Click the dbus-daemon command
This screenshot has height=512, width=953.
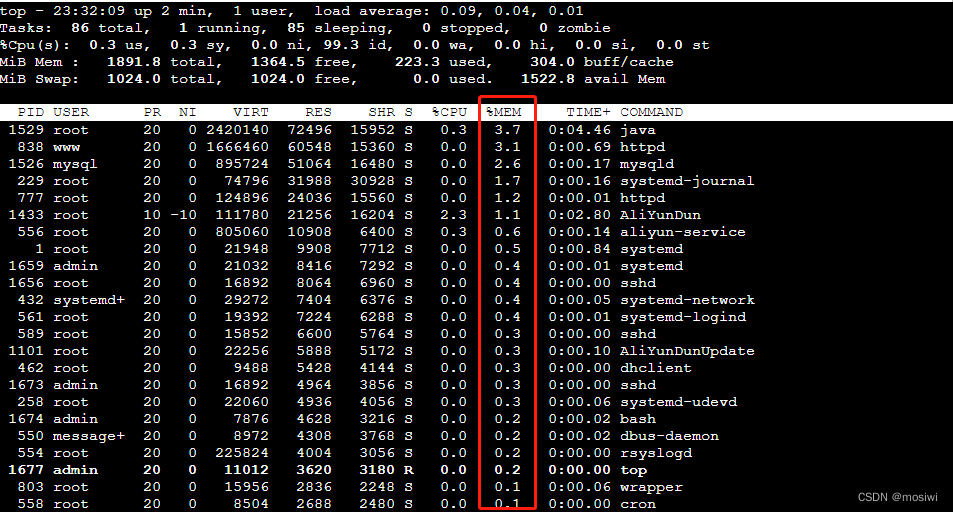coord(669,437)
